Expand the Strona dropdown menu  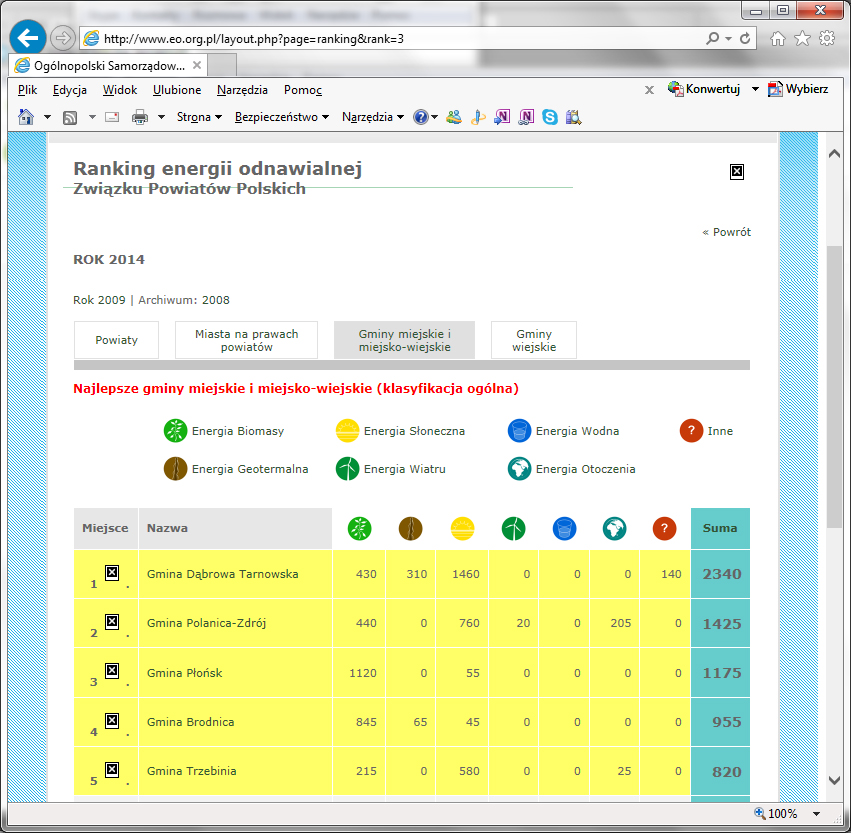[x=200, y=117]
